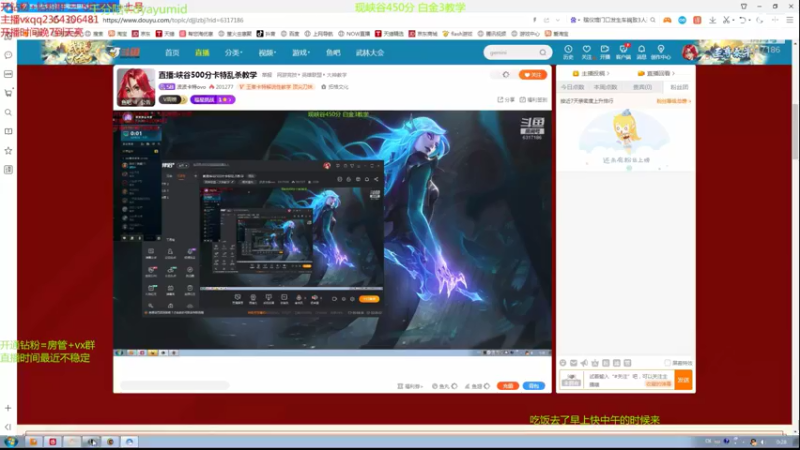Open the Douyu follow heart icon
The image size is (800, 450).
[586, 52]
